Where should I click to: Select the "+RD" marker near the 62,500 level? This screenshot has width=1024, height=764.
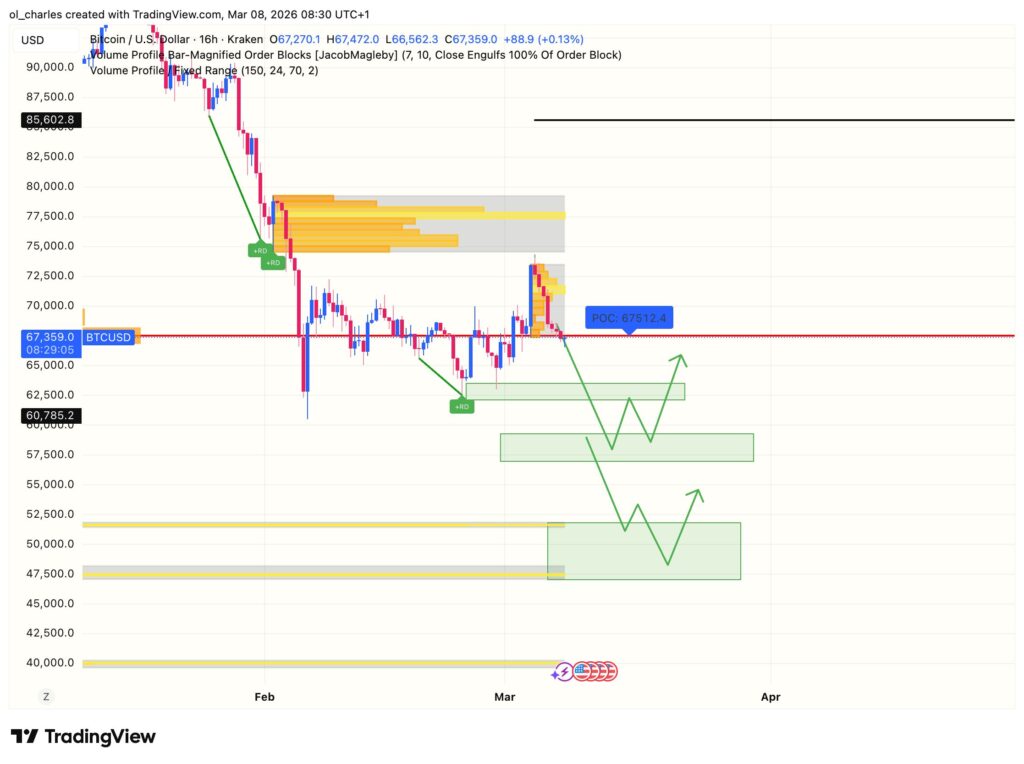[x=461, y=407]
